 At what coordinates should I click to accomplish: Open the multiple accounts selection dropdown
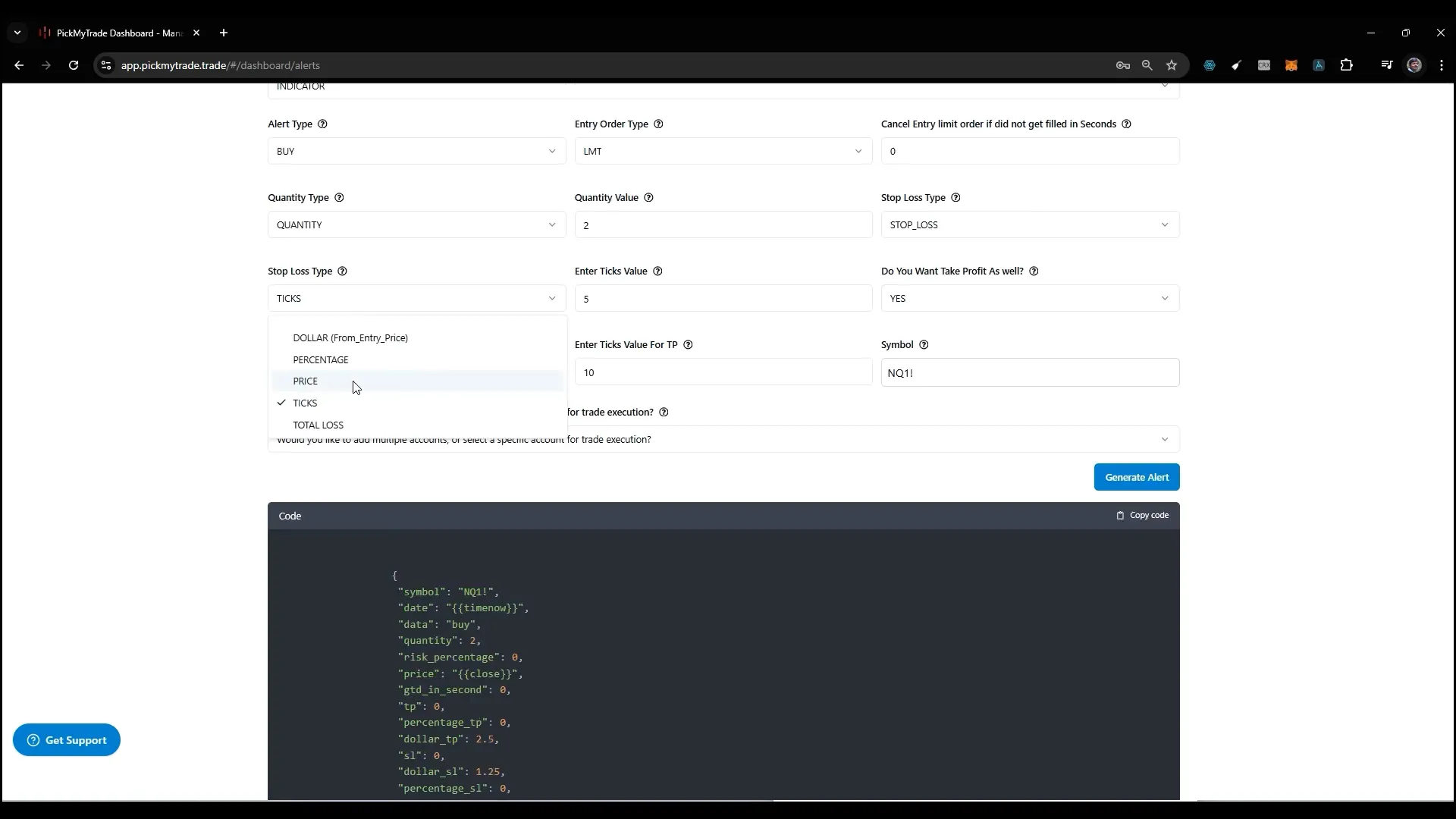(723, 440)
